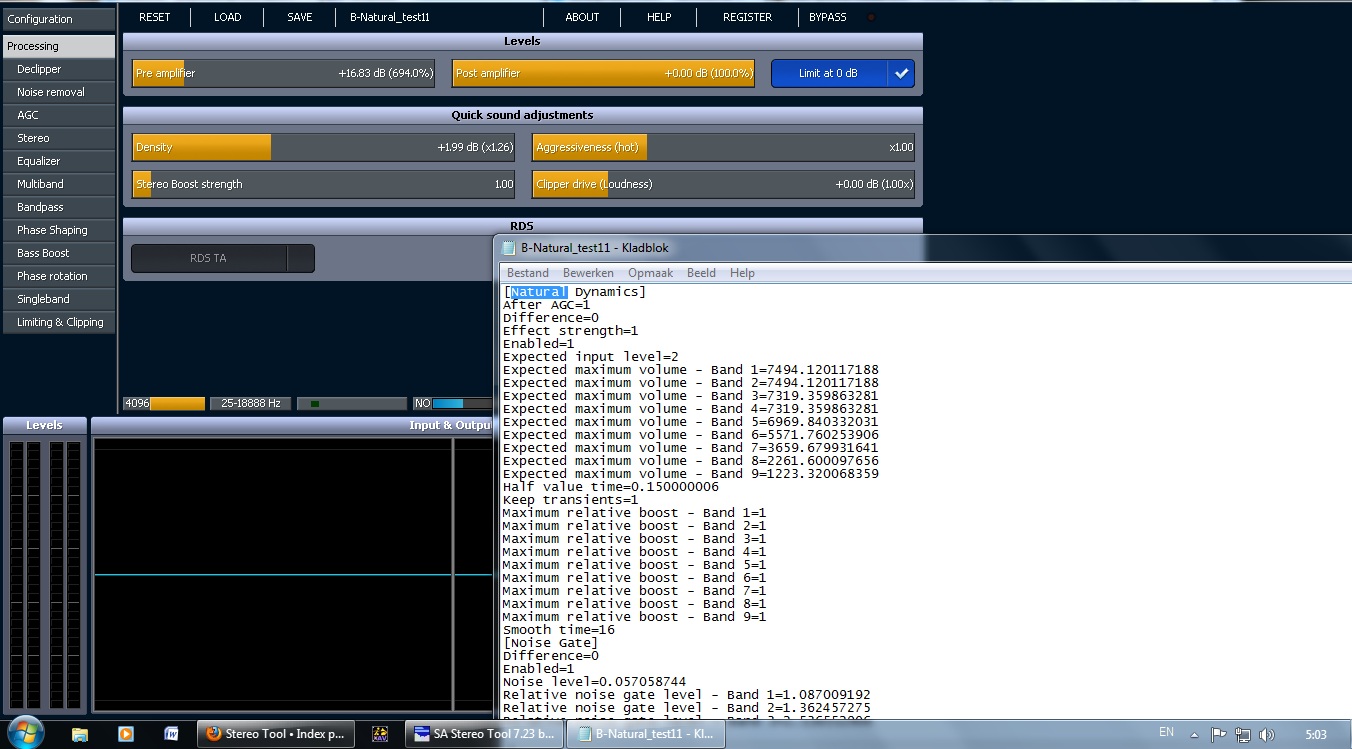Toggle the RDS TA switch

coord(300,258)
